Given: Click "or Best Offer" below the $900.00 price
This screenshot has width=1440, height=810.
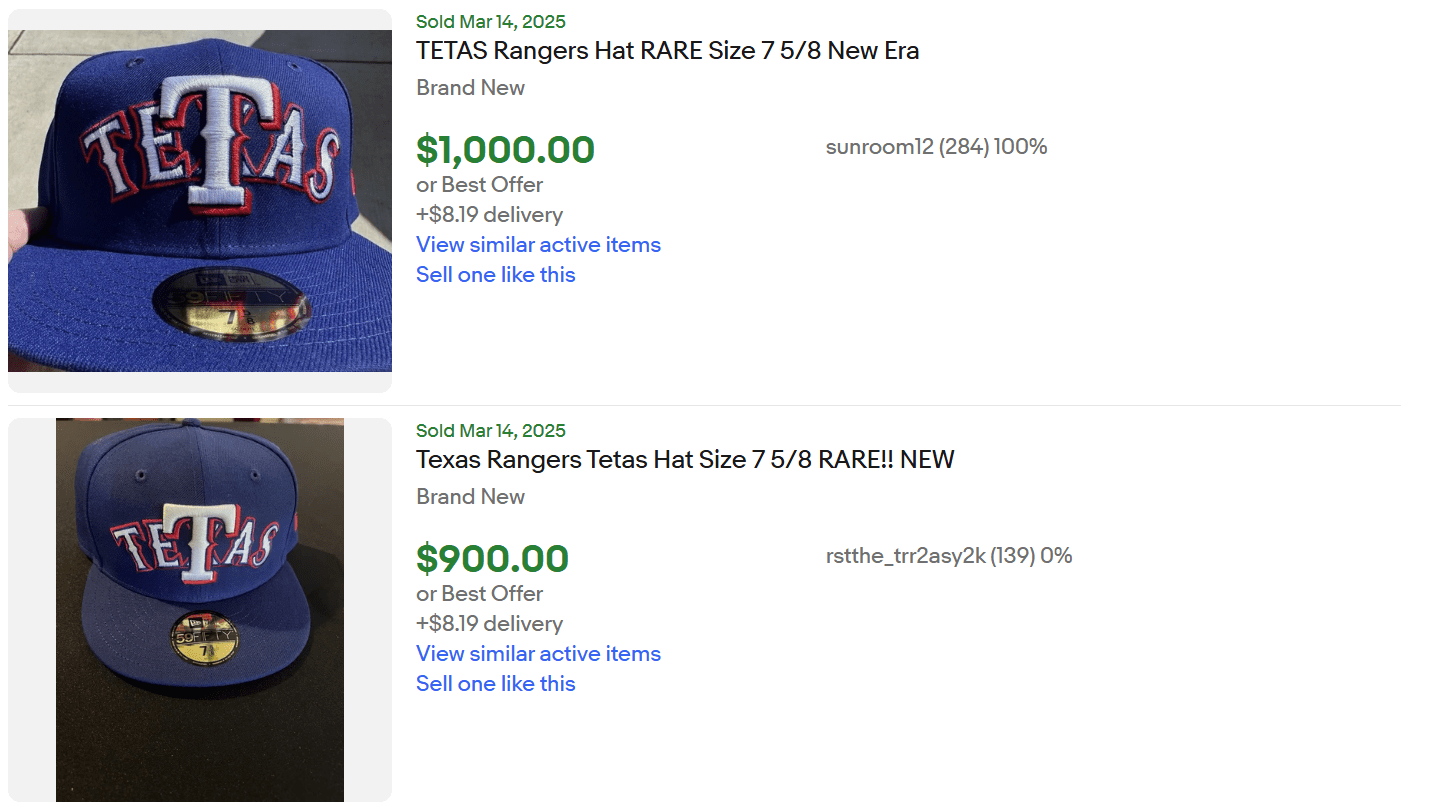Looking at the screenshot, I should pos(479,594).
